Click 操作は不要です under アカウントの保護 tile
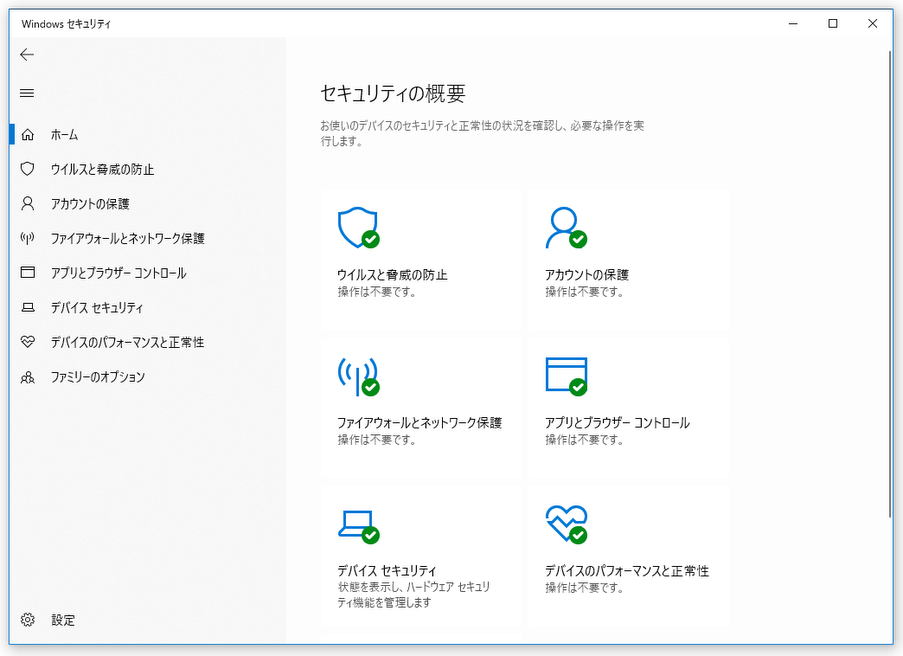 pyautogui.click(x=585, y=292)
